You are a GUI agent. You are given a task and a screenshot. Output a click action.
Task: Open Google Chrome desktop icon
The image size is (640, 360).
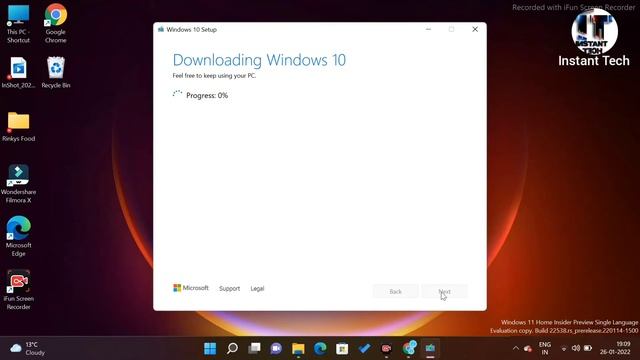tap(56, 24)
